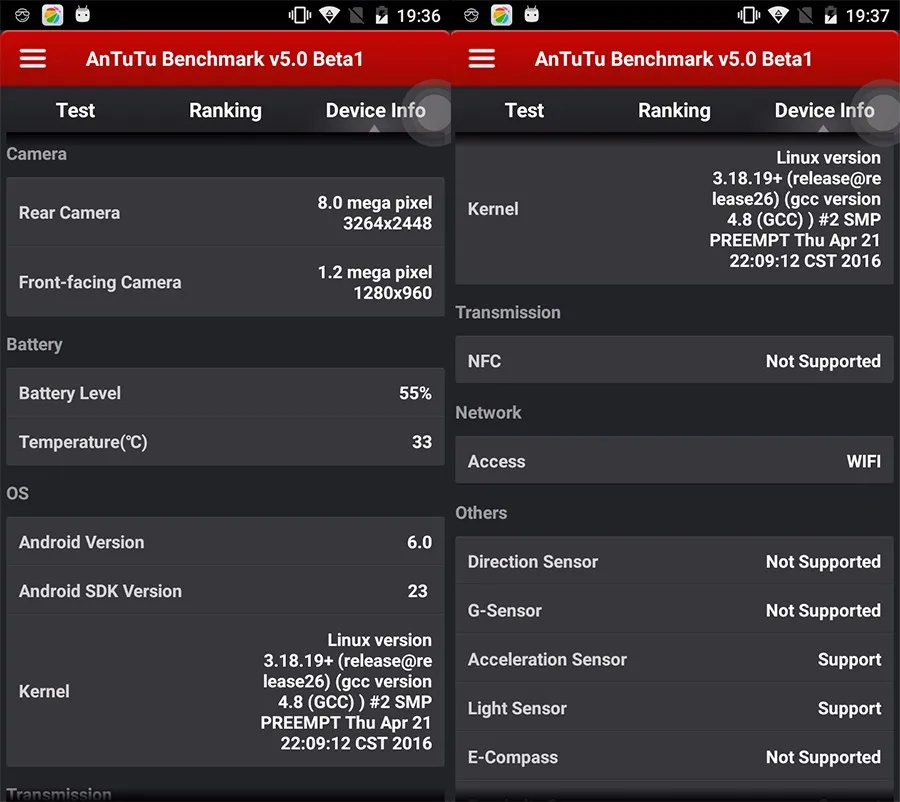The image size is (900, 802).
Task: Tap vibrate mode icon in left status bar
Action: point(300,15)
